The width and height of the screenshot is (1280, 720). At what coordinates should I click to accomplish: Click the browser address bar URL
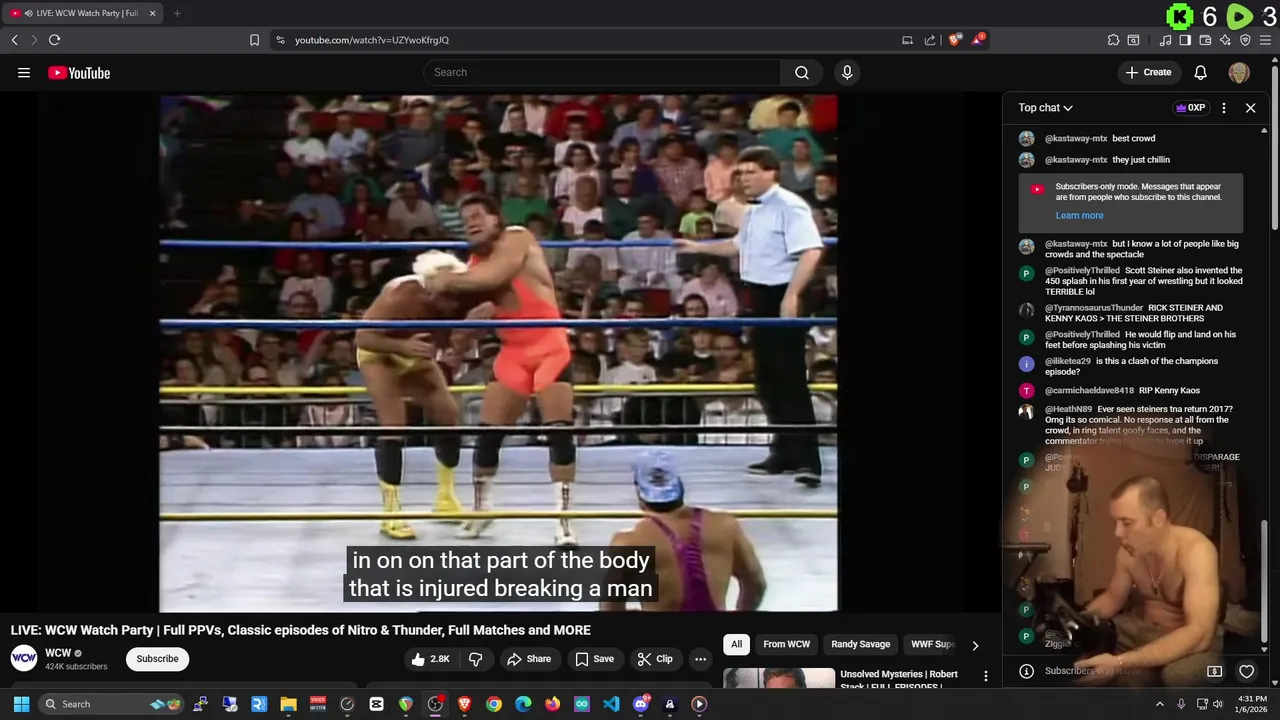372,40
